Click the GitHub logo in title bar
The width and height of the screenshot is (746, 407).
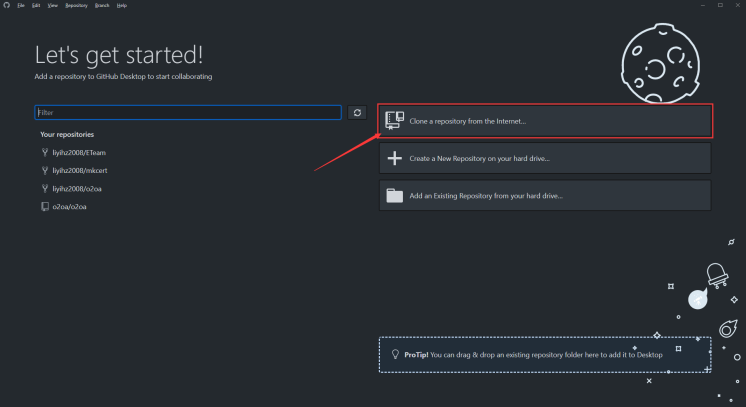tap(6, 5)
